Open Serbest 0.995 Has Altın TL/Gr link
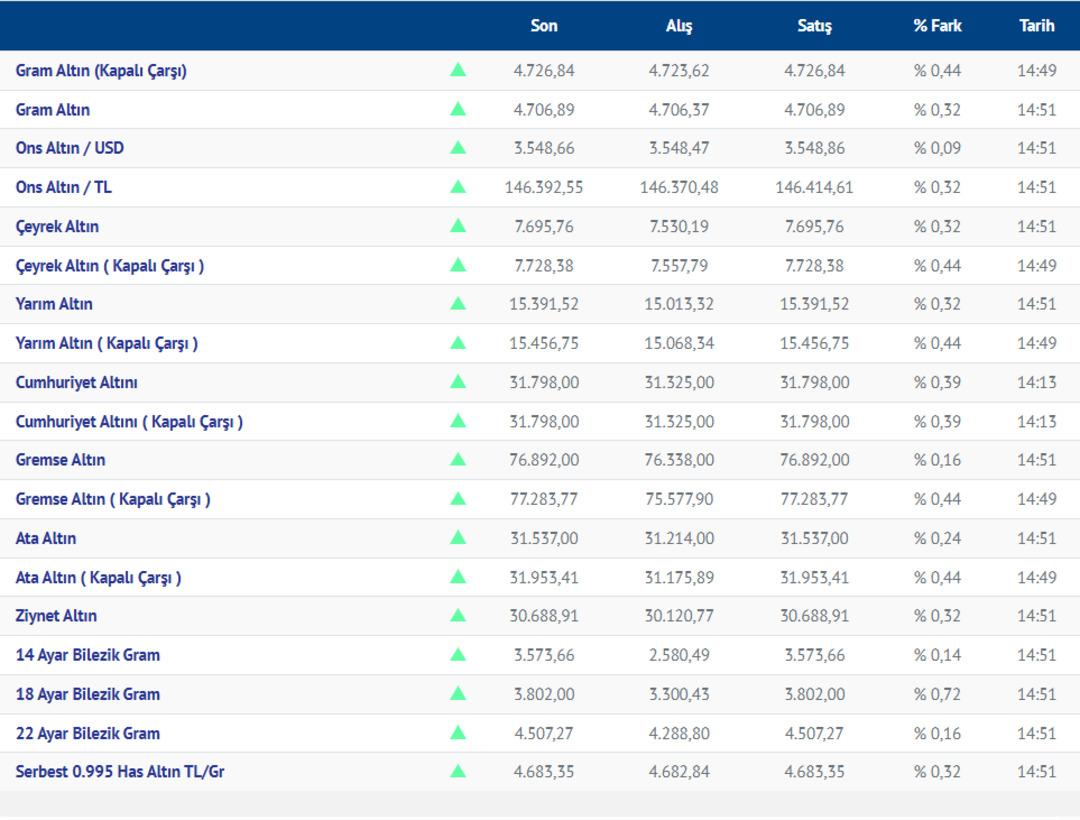The height and width of the screenshot is (820, 1080). (x=120, y=772)
